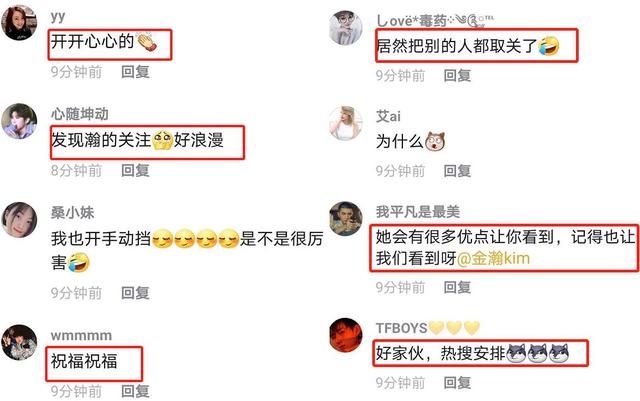Open 艾ai's profile avatar
This screenshot has height=401, width=640.
pyautogui.click(x=346, y=123)
